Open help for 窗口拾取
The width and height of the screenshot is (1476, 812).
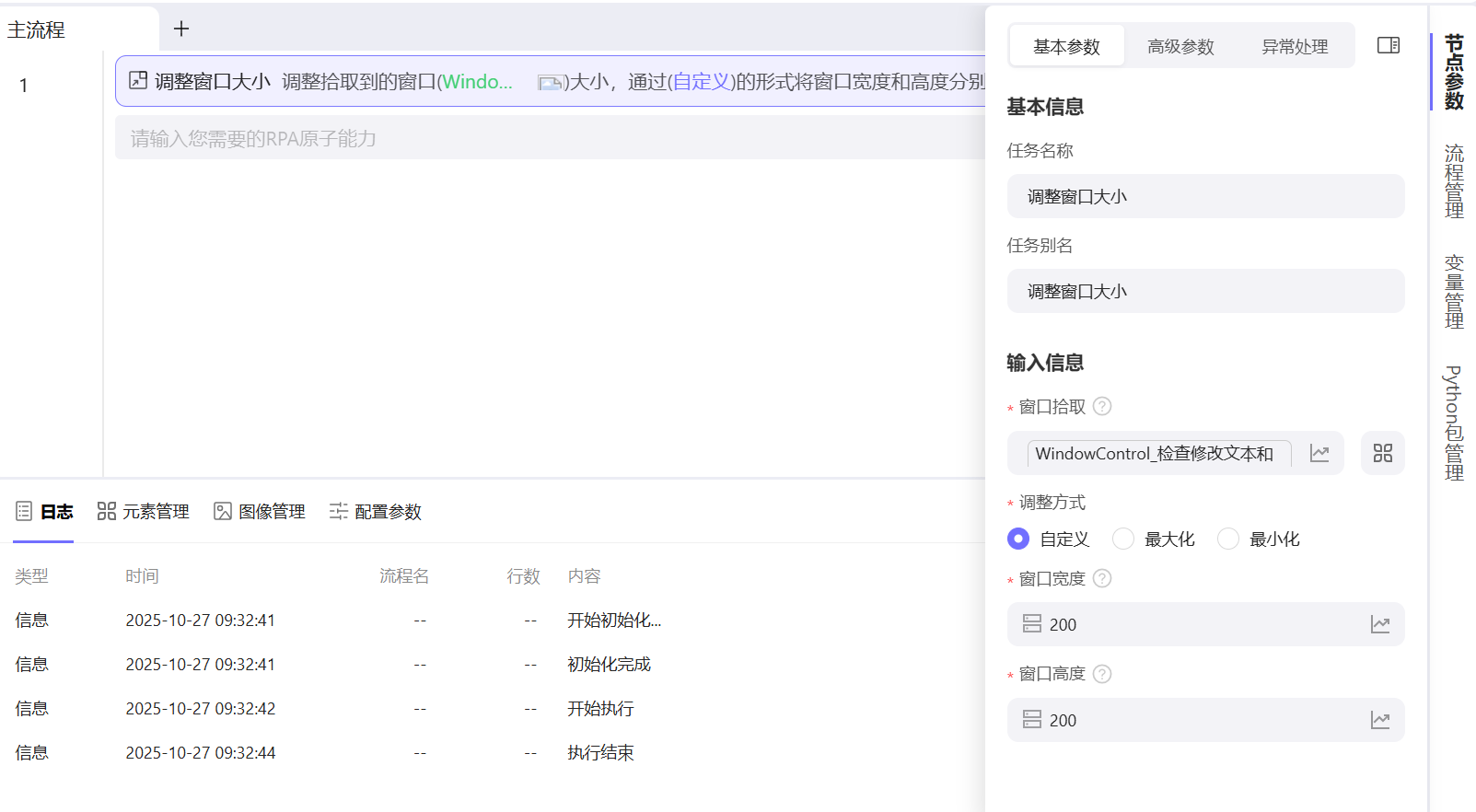(1102, 406)
